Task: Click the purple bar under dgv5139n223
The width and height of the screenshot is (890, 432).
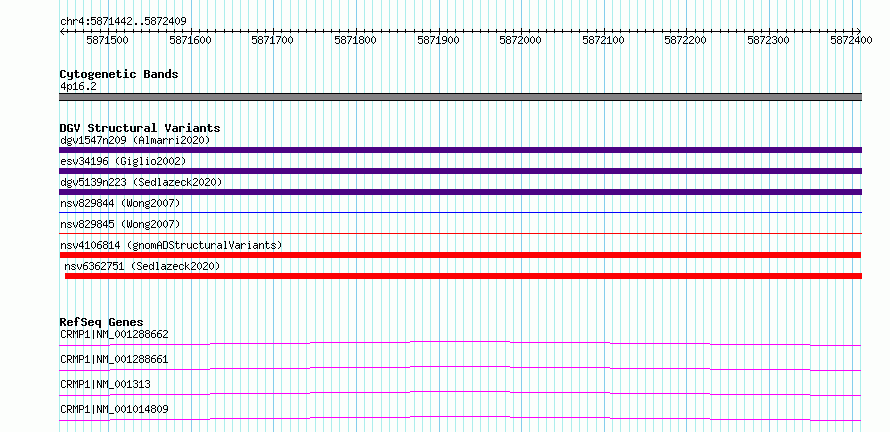Action: click(460, 192)
